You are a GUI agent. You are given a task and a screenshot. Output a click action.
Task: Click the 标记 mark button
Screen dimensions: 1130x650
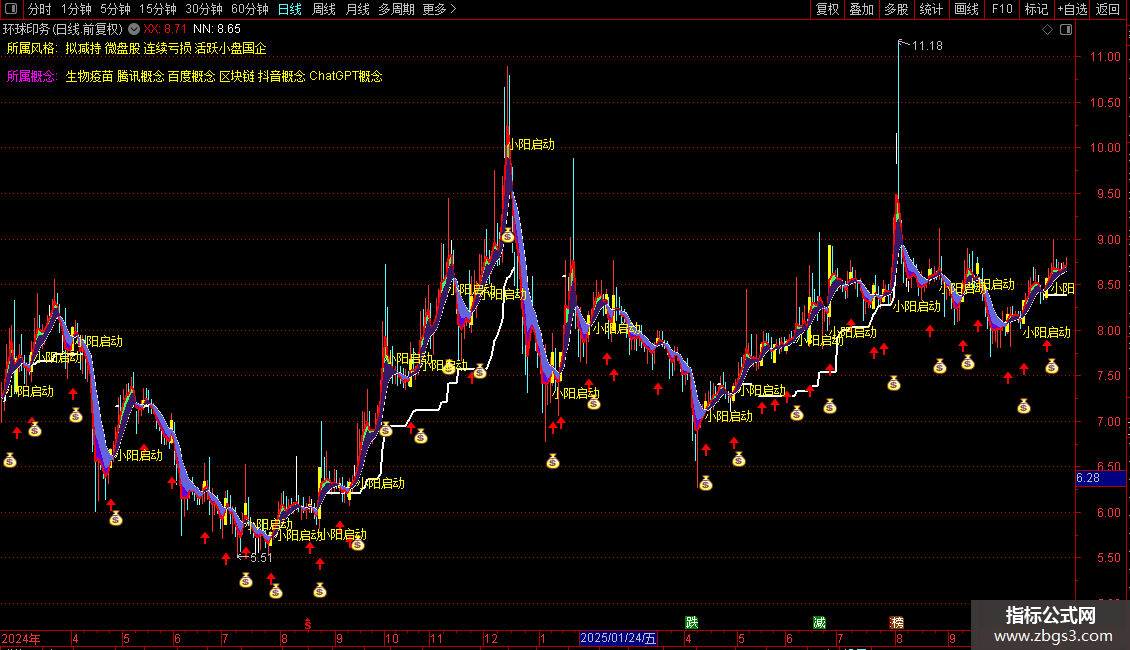point(1036,9)
